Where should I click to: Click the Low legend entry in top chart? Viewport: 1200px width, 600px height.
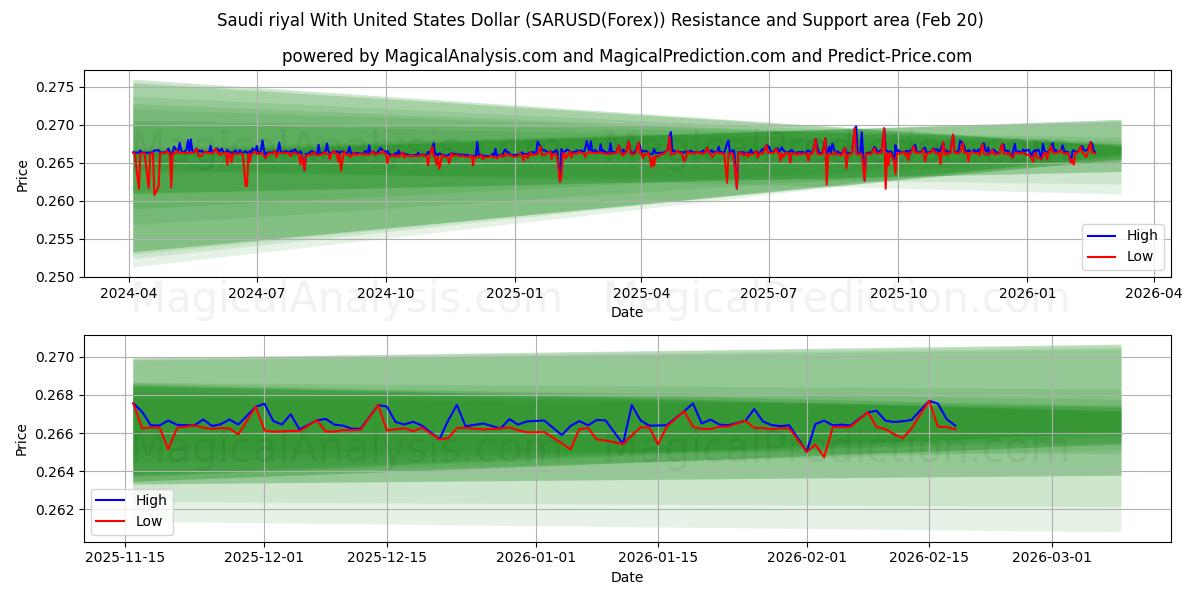pos(1140,255)
